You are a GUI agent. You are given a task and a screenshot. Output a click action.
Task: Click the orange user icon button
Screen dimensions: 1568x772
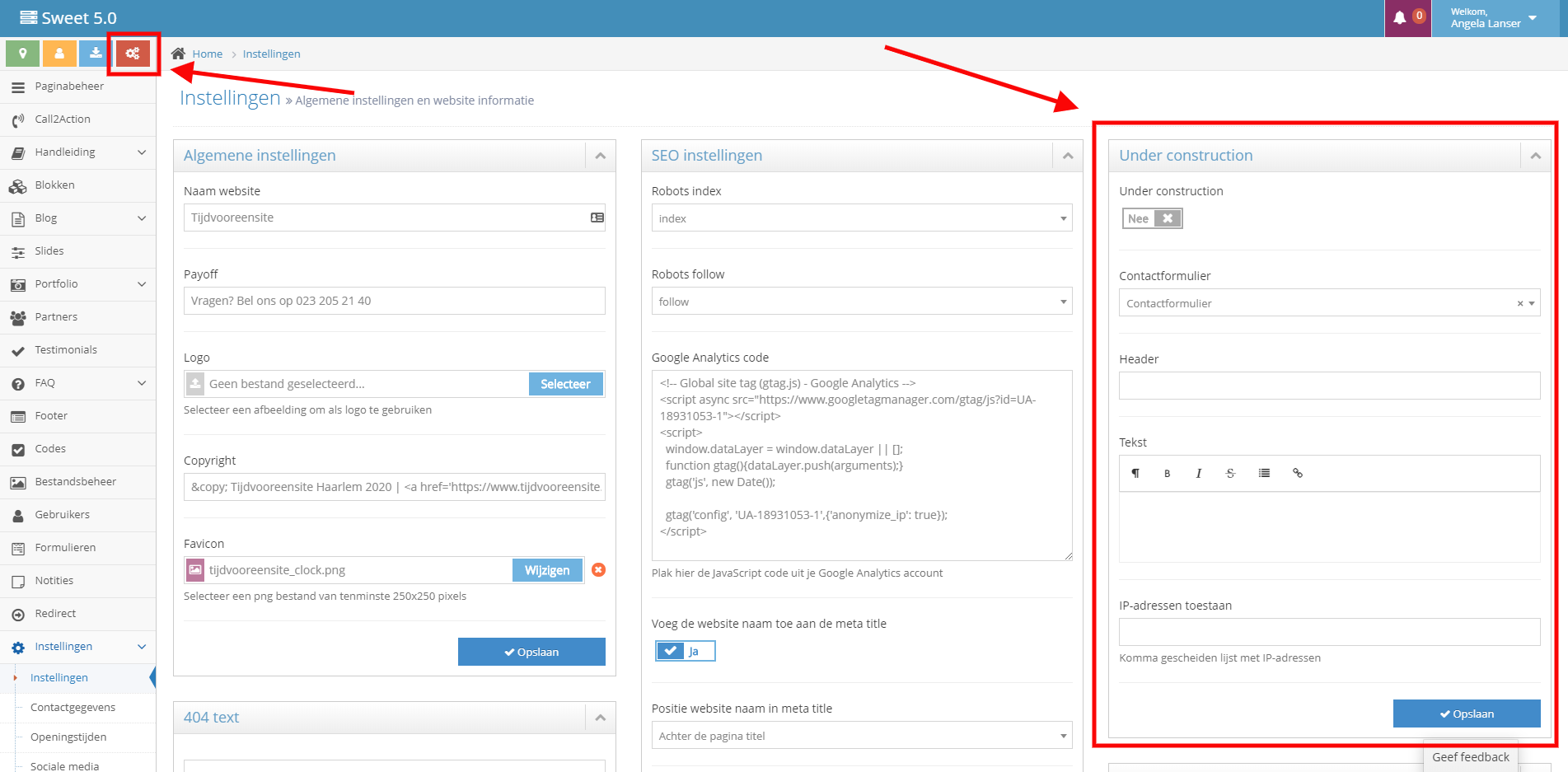click(x=59, y=54)
